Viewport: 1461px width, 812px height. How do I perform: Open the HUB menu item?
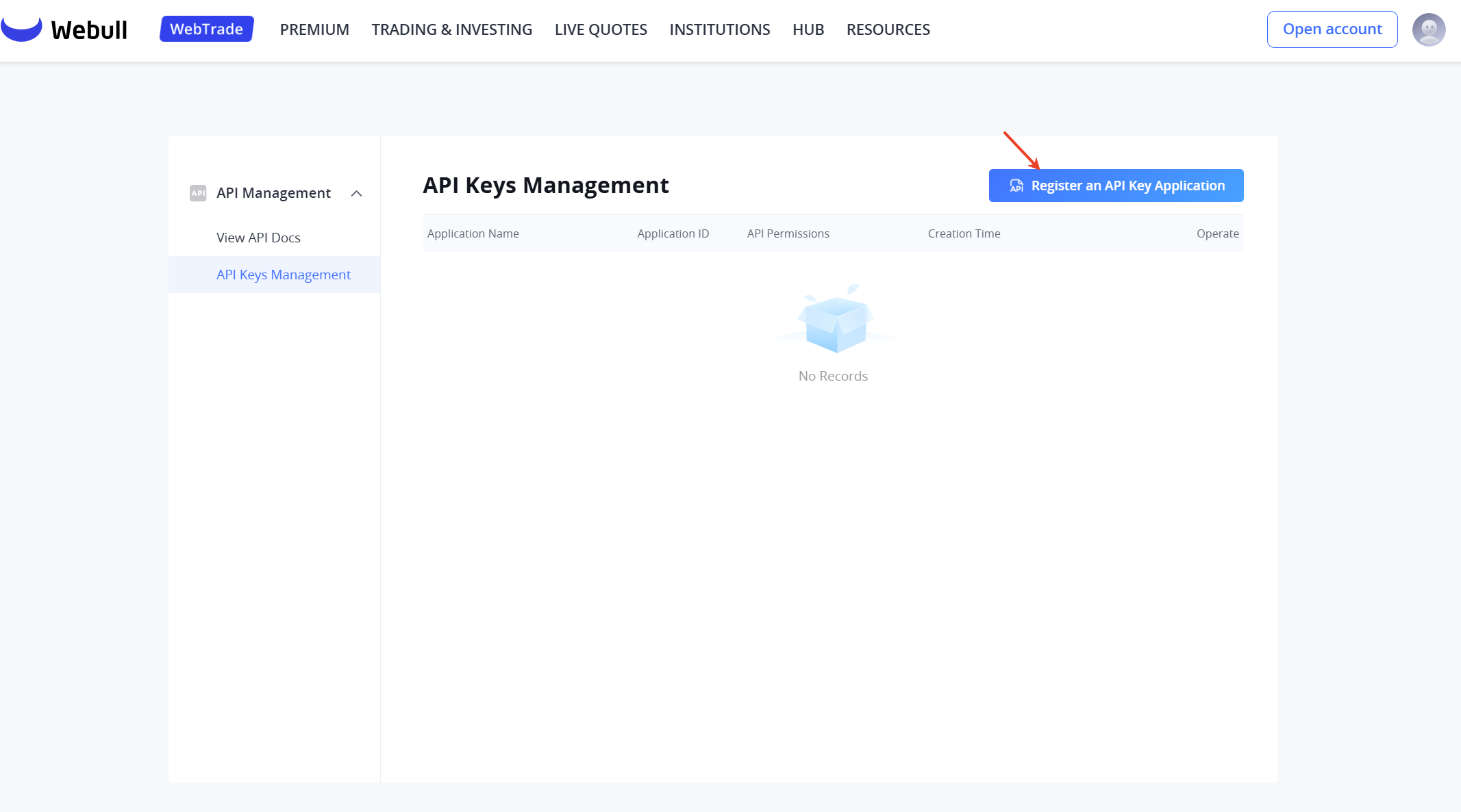[808, 29]
